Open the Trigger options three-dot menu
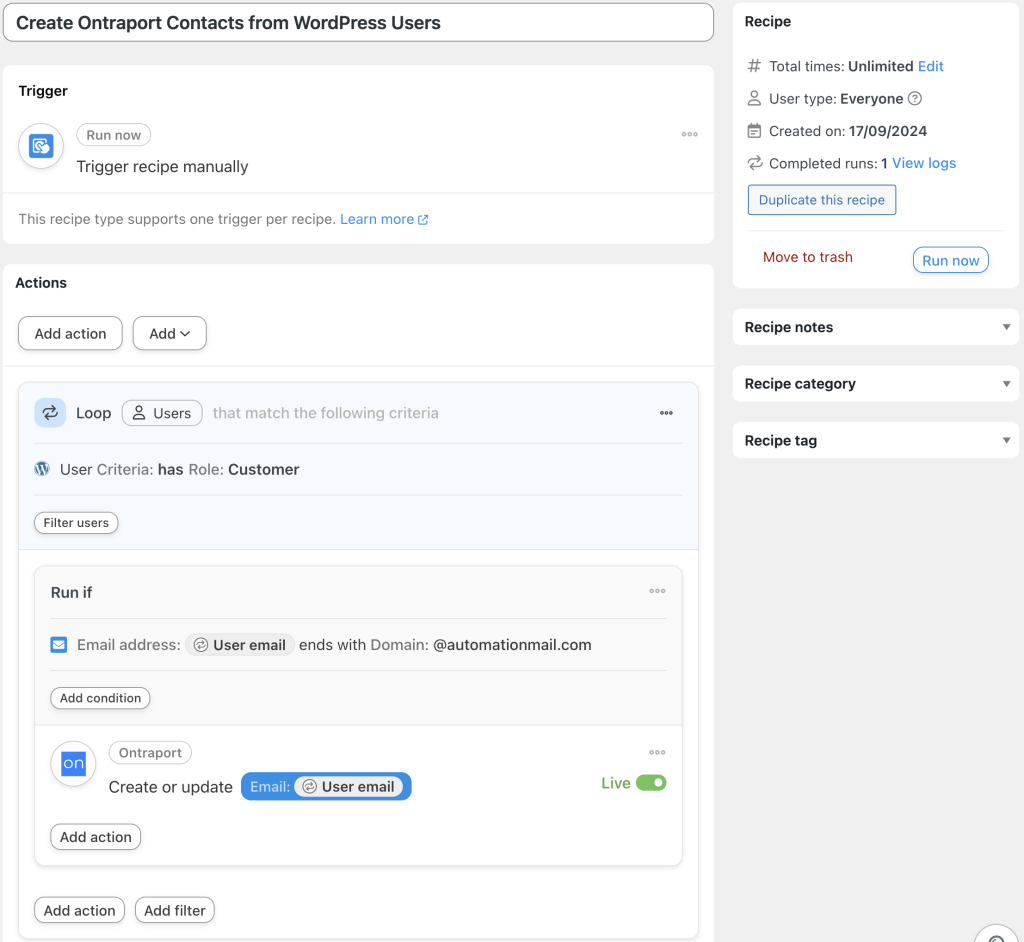Image resolution: width=1024 pixels, height=942 pixels. tap(689, 135)
